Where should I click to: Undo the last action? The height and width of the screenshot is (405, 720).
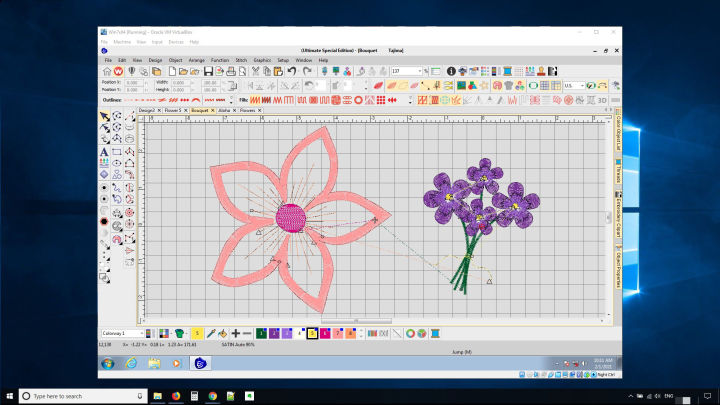[292, 71]
